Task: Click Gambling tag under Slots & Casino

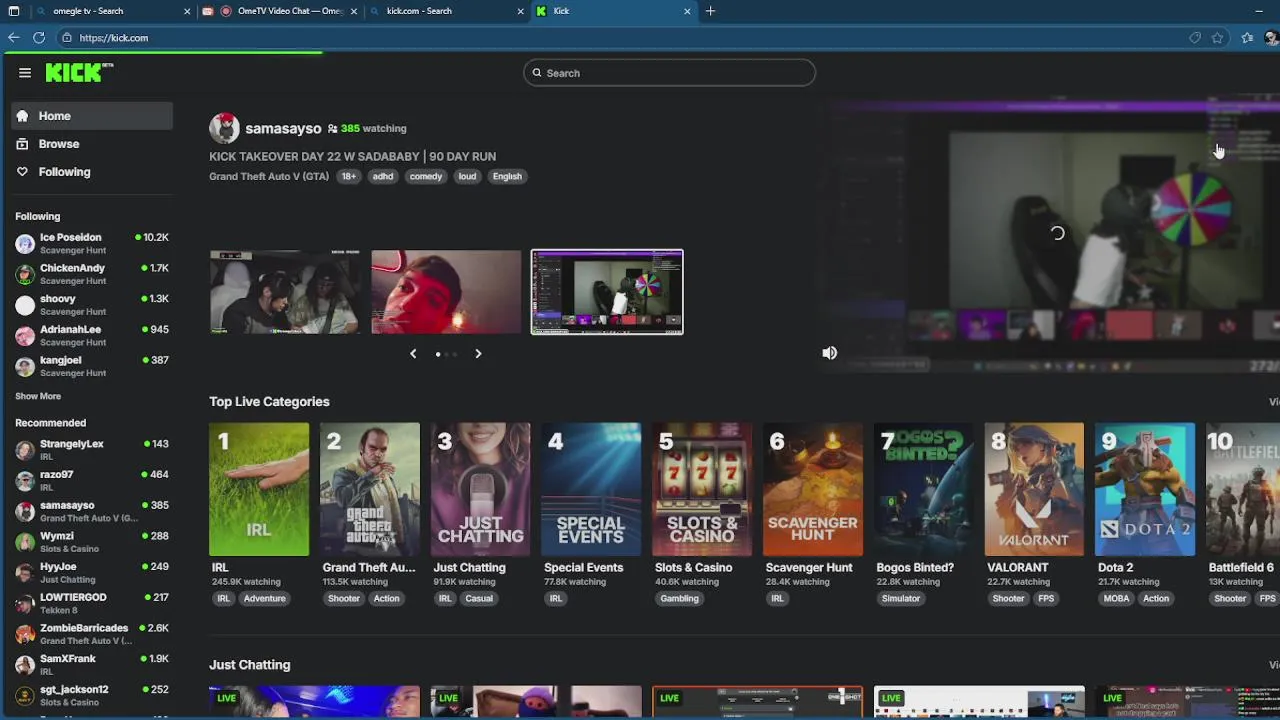Action: [x=679, y=599]
